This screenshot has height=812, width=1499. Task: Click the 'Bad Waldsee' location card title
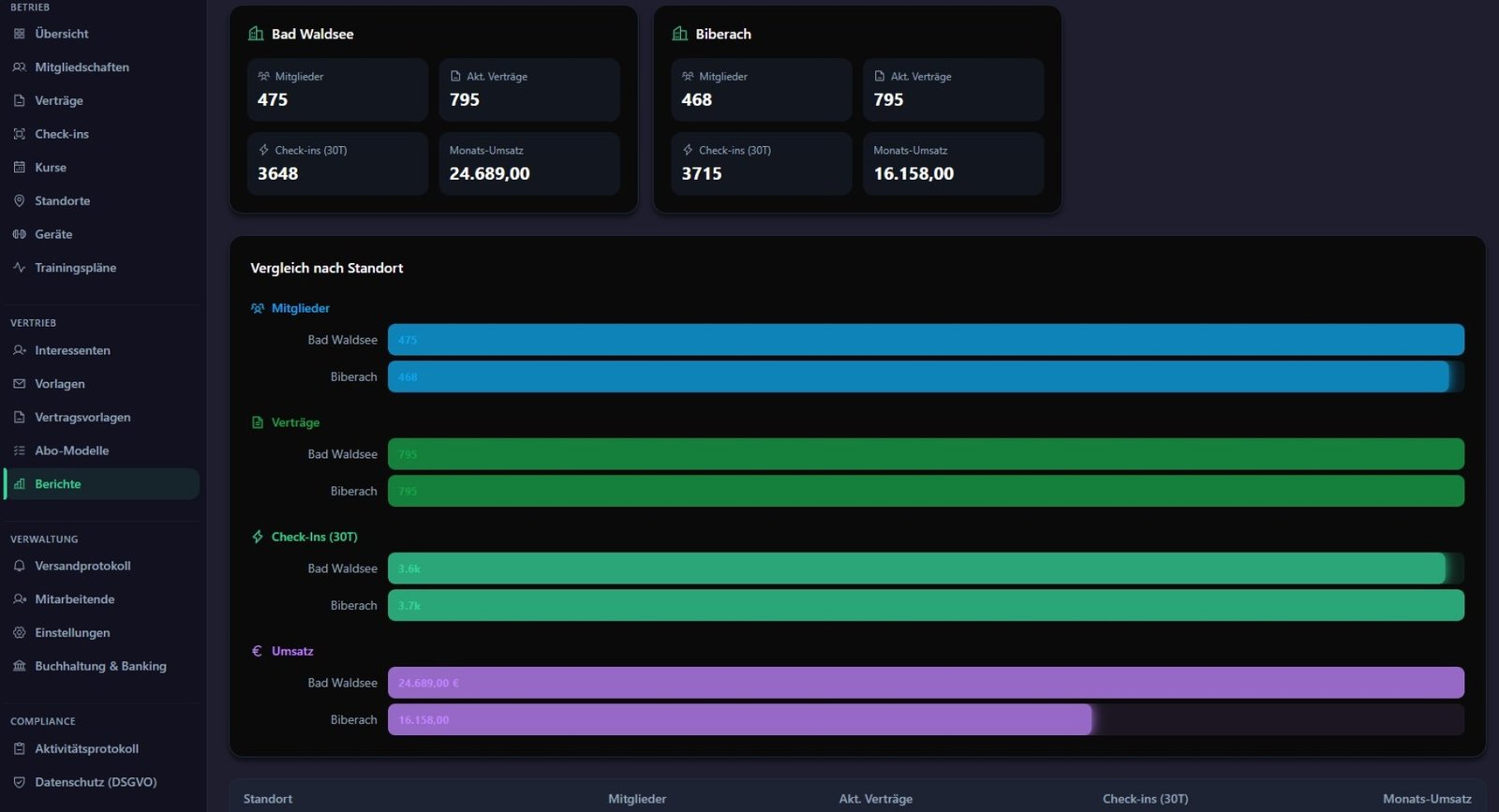(x=313, y=34)
